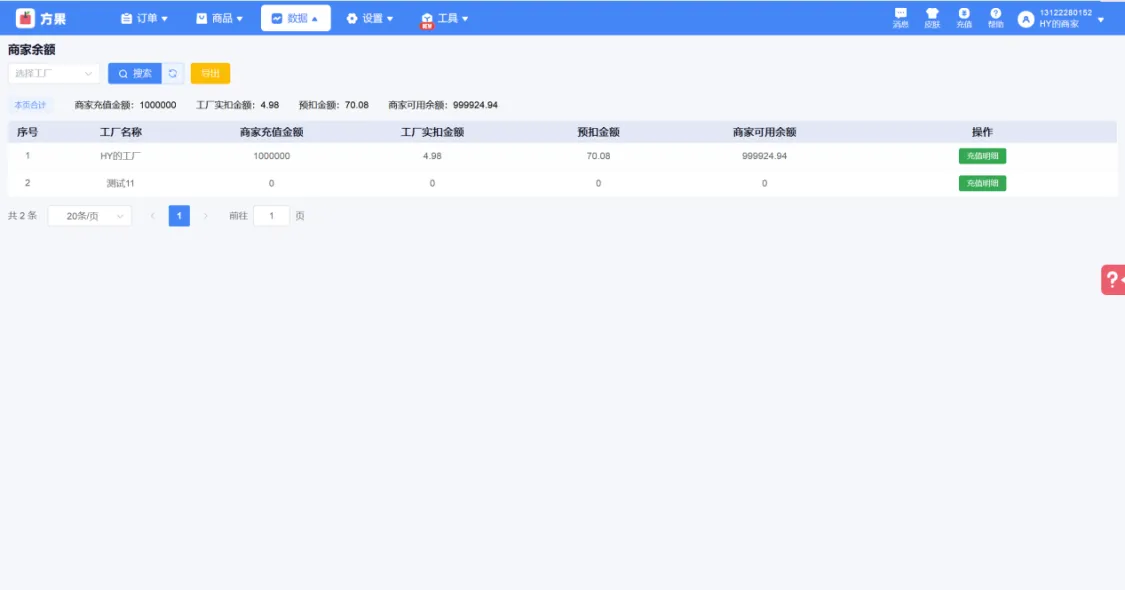Open the 20条/页 page size dropdown
The image size is (1125, 590).
90,216
